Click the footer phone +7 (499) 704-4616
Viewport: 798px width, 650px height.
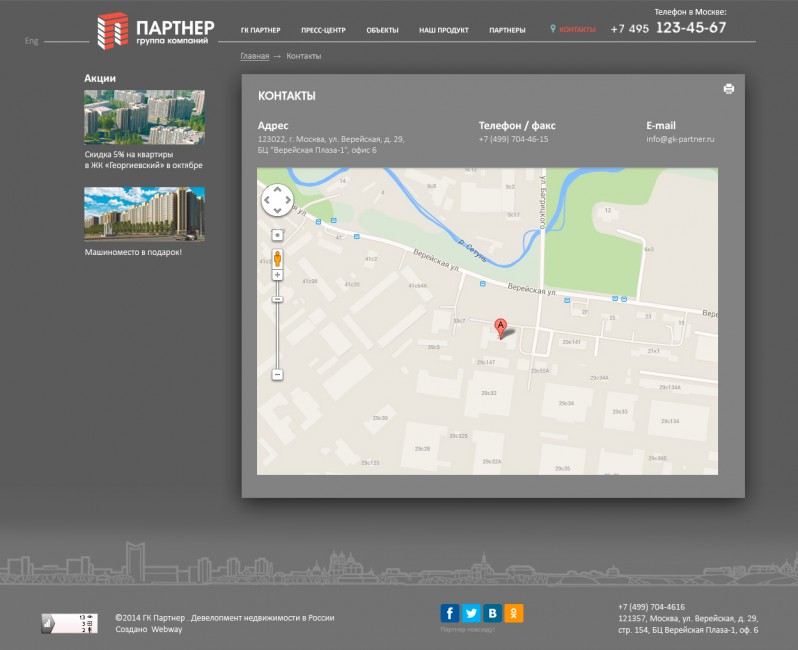pos(651,607)
